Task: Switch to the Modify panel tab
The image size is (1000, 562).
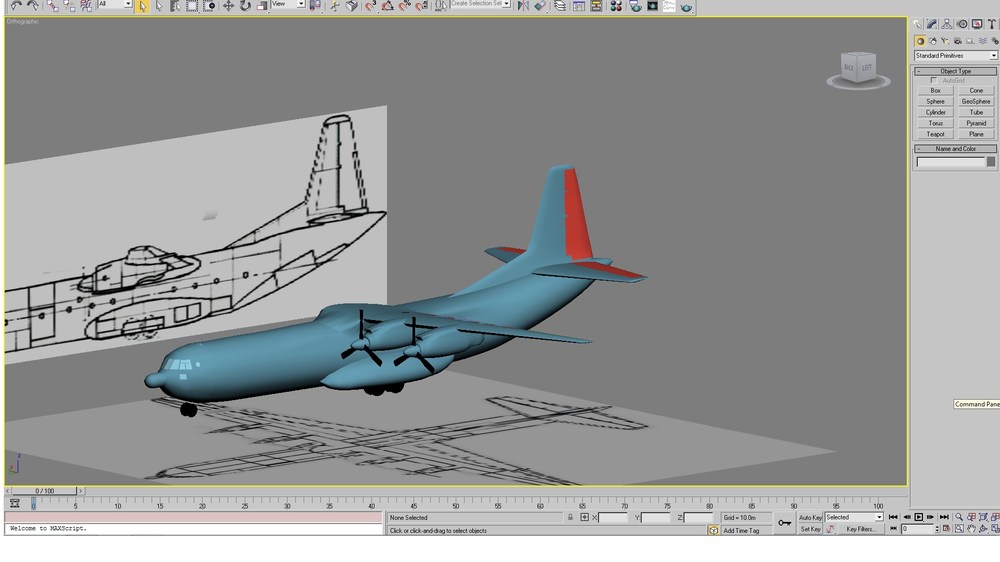Action: (x=932, y=24)
